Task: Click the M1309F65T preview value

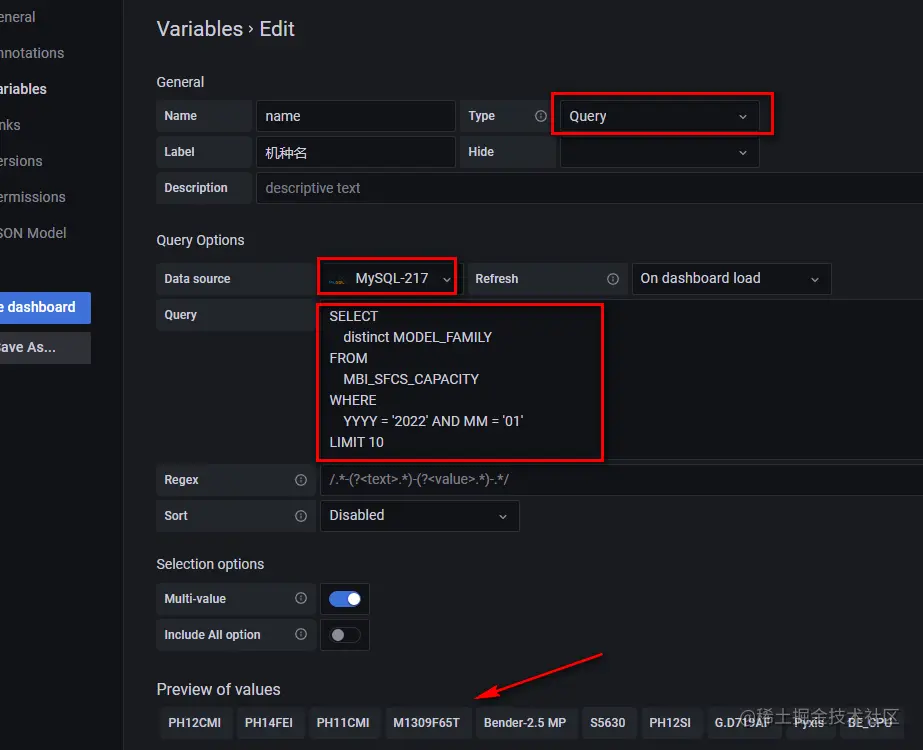Action: [427, 722]
